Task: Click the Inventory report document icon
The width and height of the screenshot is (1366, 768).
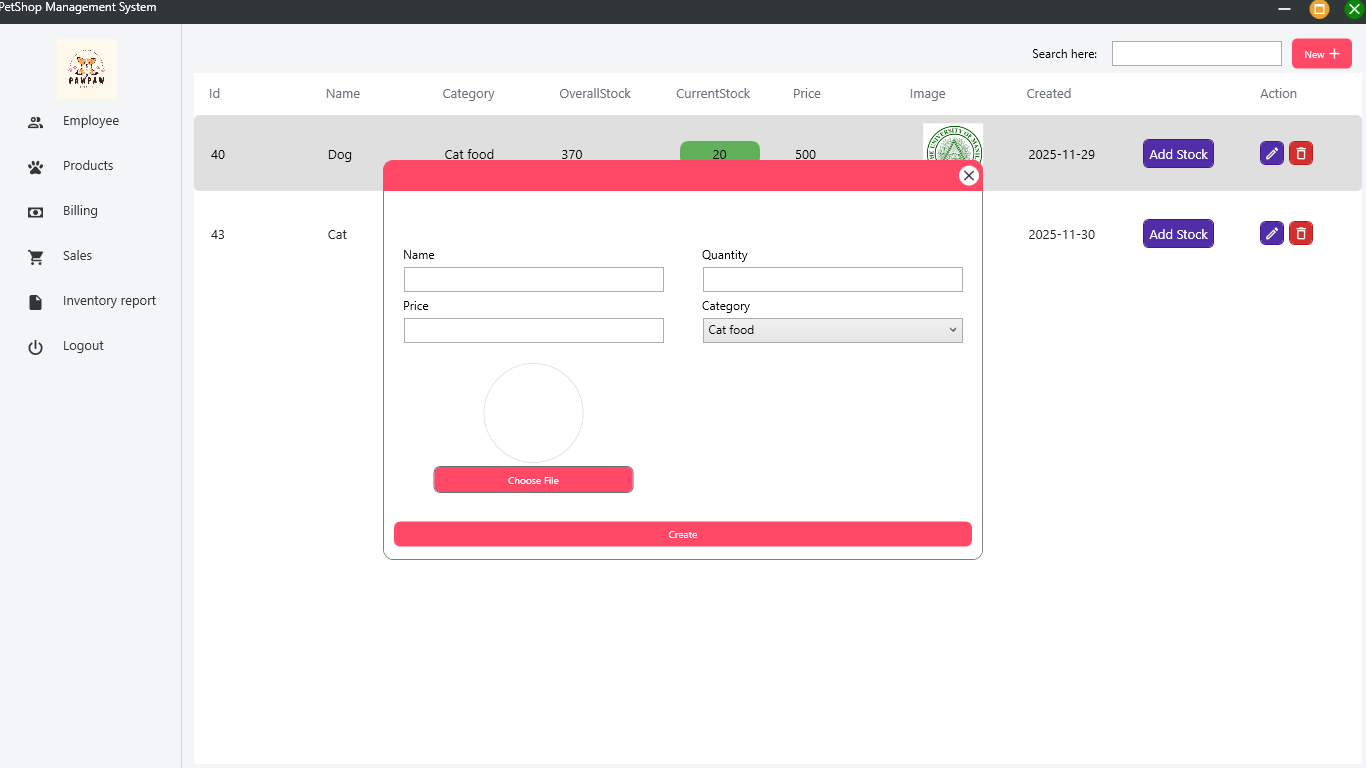Action: pos(36,302)
